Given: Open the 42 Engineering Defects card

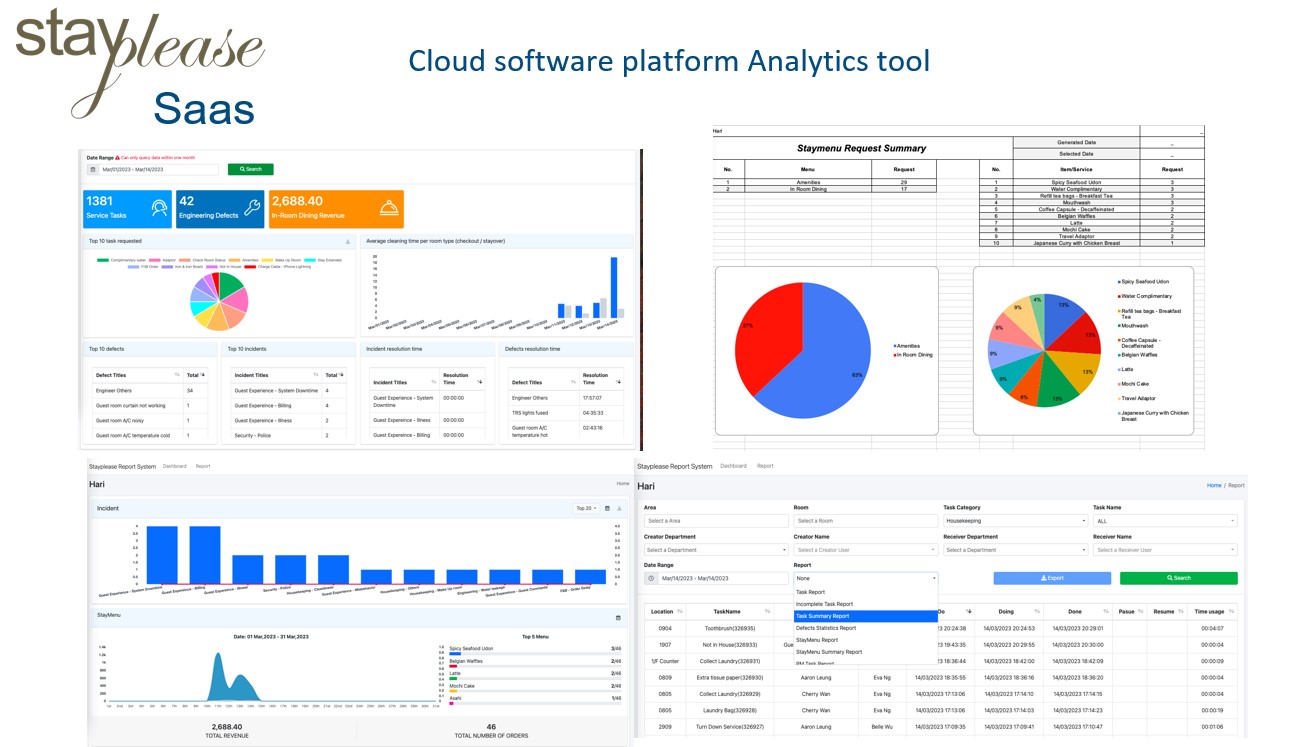Looking at the screenshot, I should [x=220, y=209].
